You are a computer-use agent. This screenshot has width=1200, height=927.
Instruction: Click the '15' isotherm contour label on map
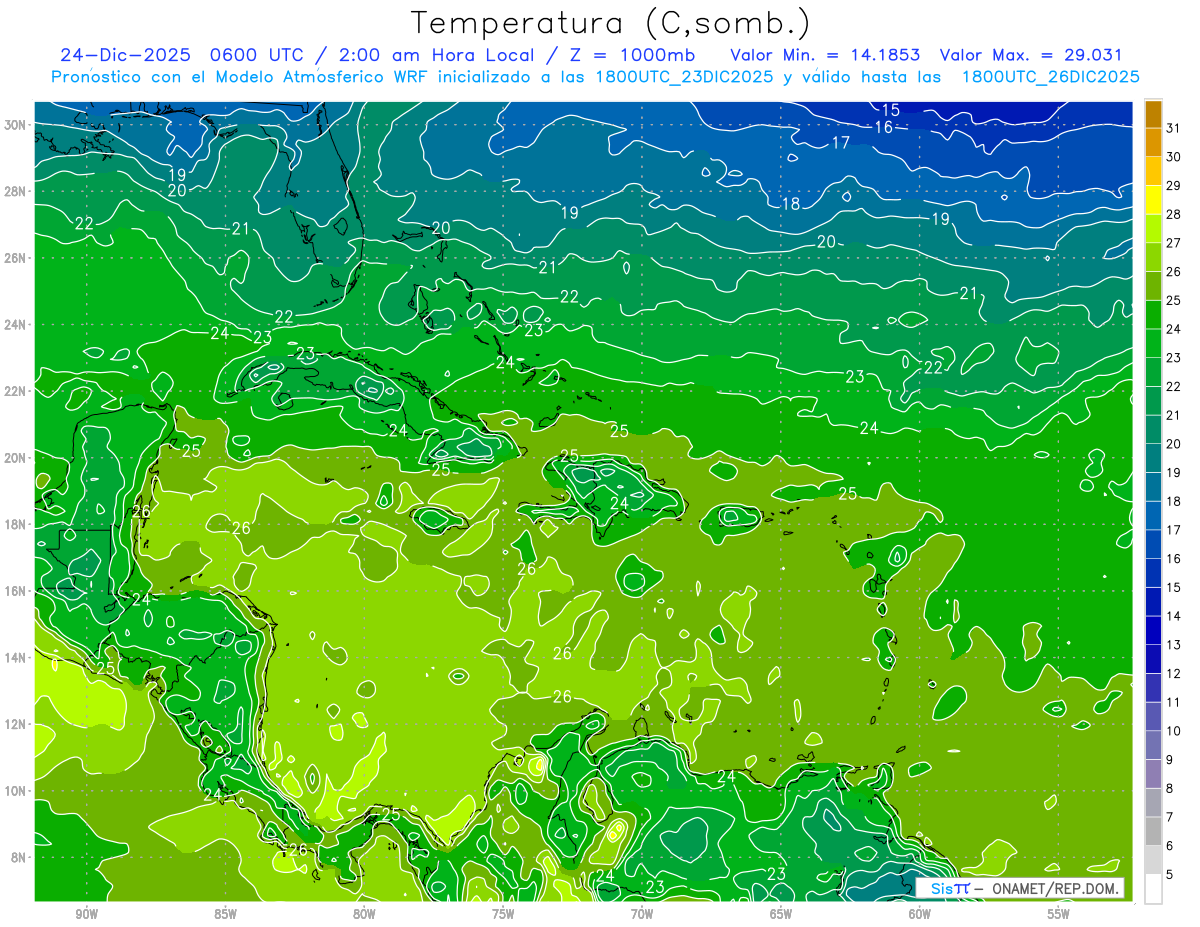point(890,110)
